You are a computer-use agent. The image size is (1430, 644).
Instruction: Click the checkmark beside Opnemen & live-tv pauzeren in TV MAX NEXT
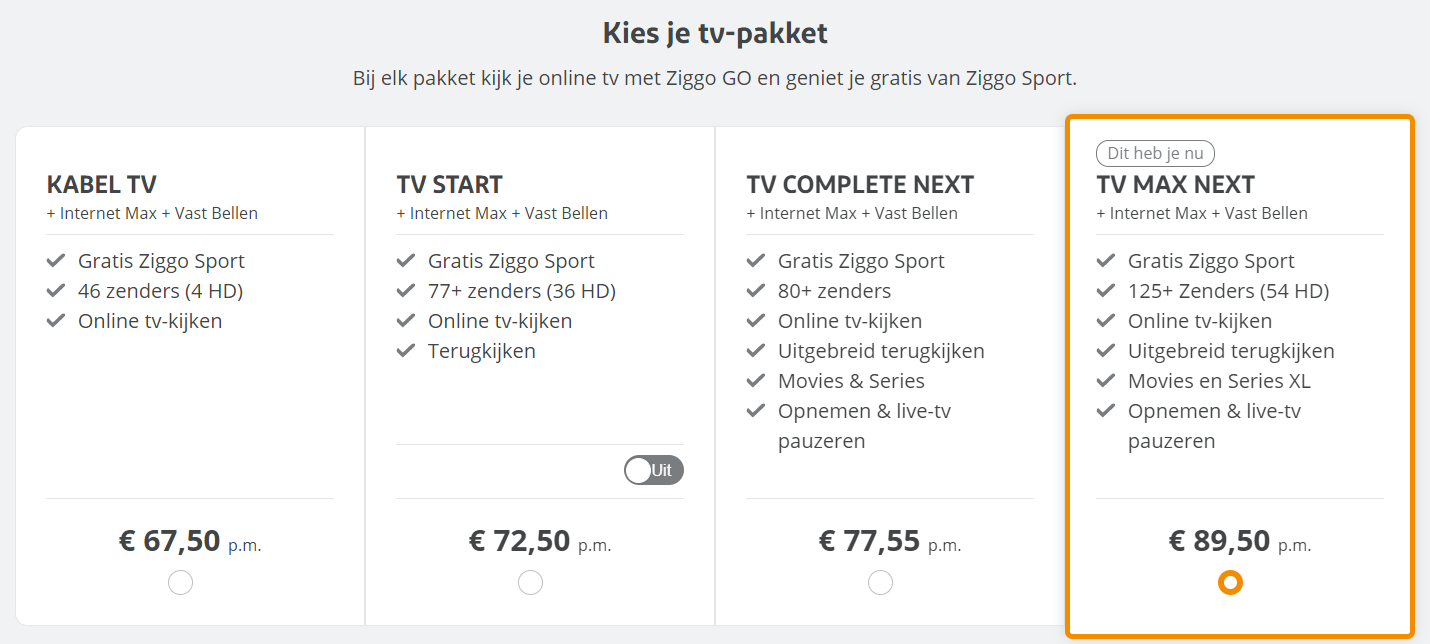1105,410
